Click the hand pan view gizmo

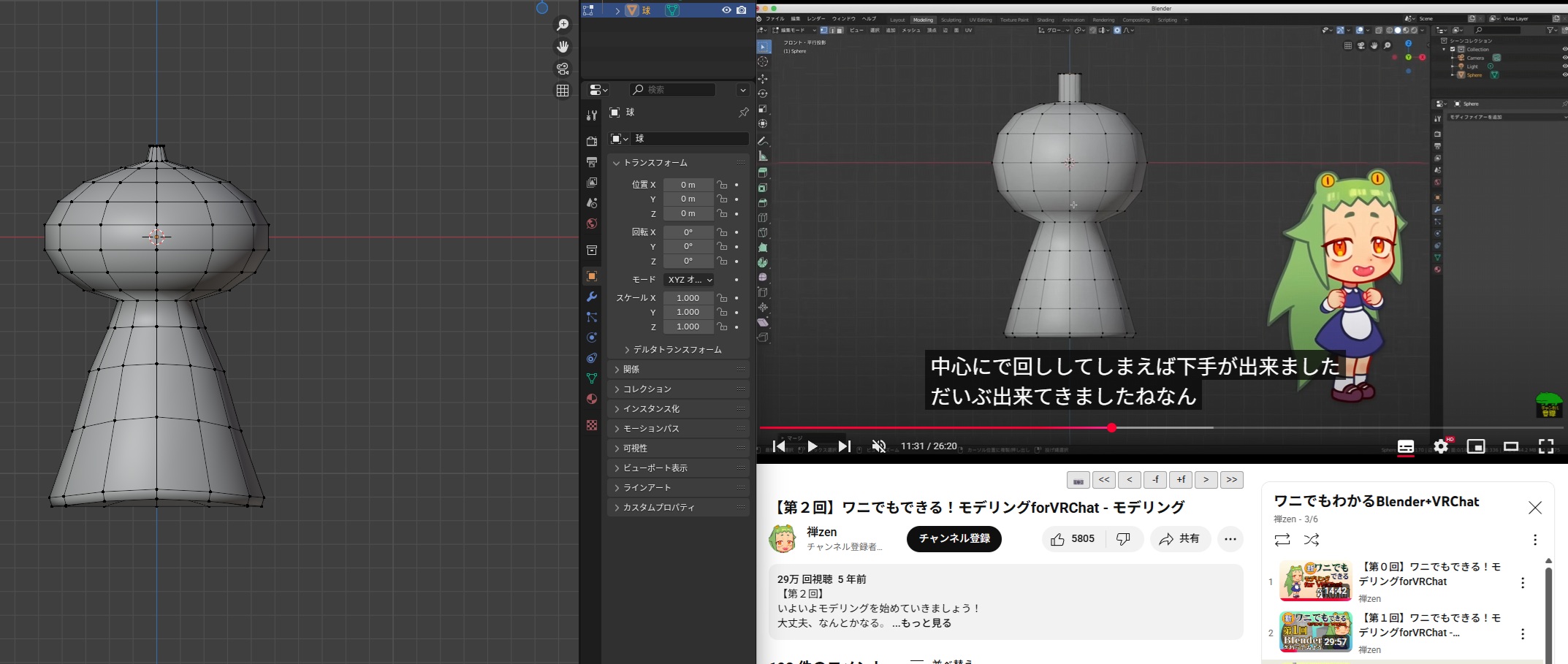click(x=563, y=47)
